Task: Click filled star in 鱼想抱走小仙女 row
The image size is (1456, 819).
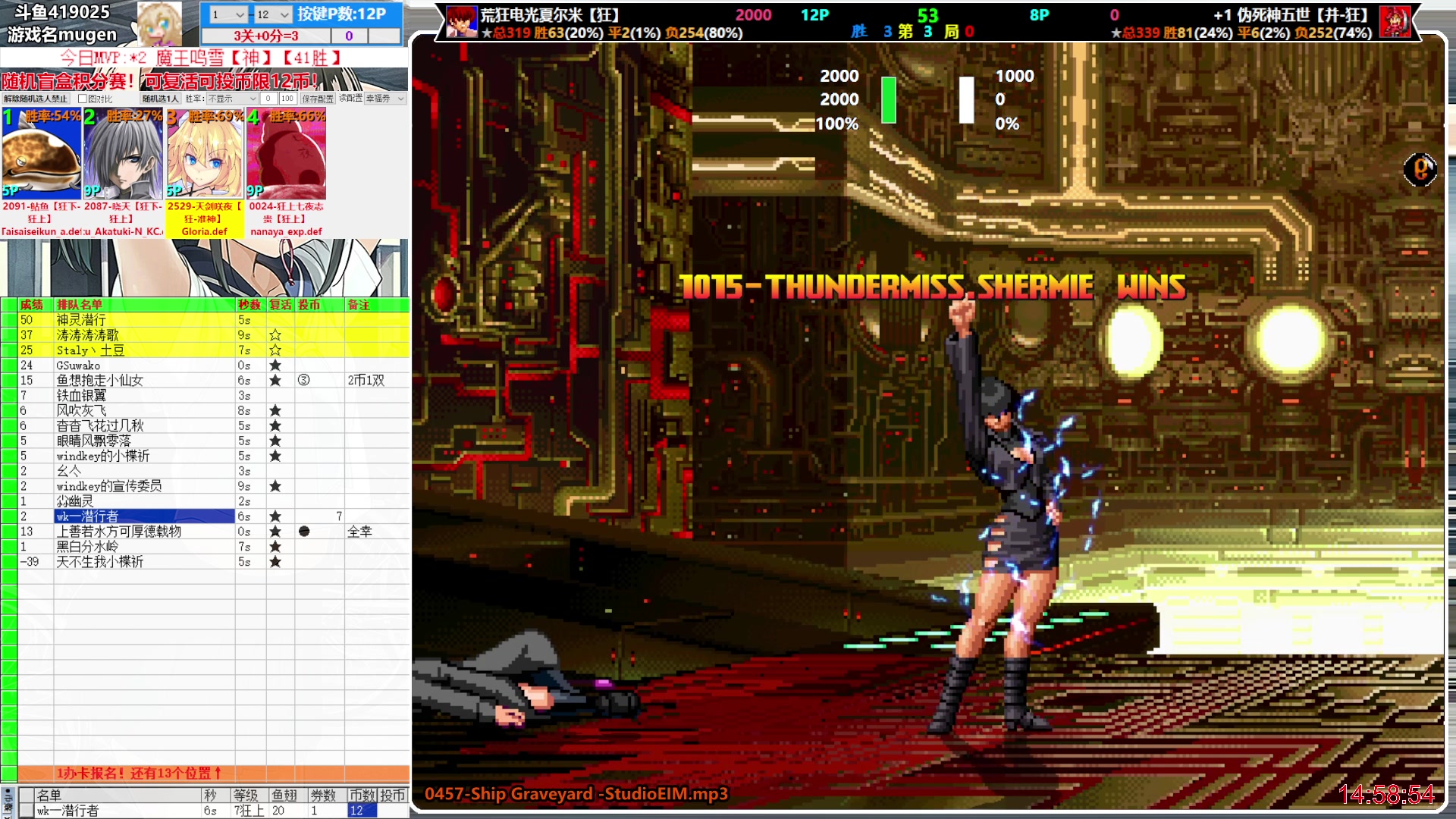Action: pos(275,381)
